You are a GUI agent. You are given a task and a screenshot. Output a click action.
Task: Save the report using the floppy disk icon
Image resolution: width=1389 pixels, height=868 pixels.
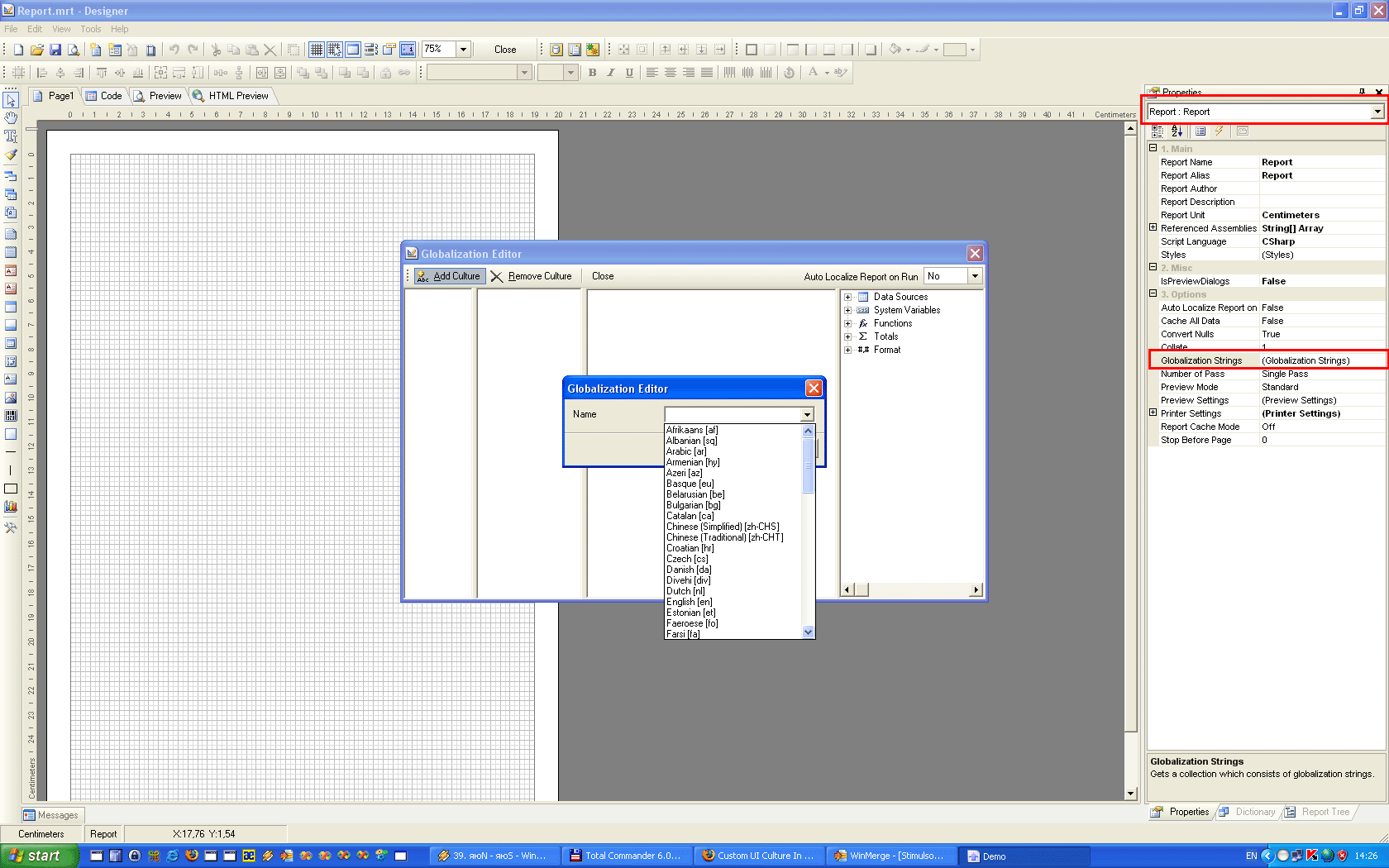[x=55, y=50]
